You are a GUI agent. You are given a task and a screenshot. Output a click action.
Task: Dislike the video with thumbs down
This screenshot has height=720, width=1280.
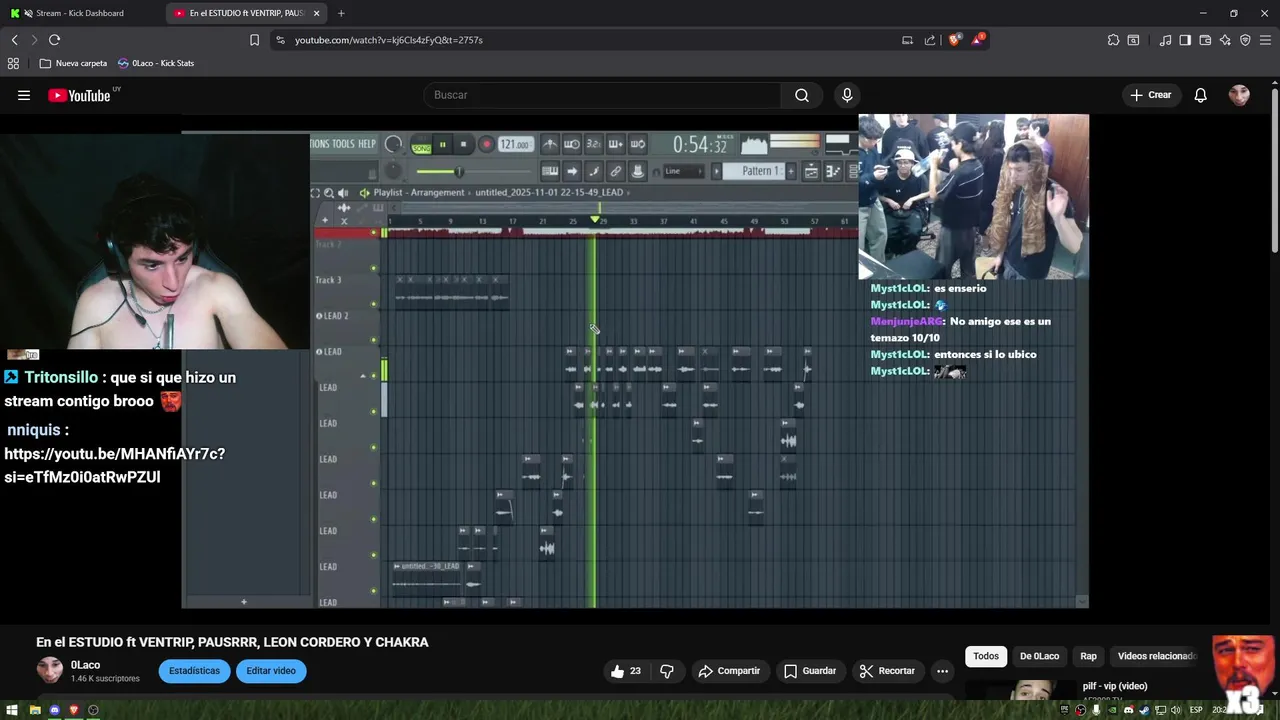[667, 671]
